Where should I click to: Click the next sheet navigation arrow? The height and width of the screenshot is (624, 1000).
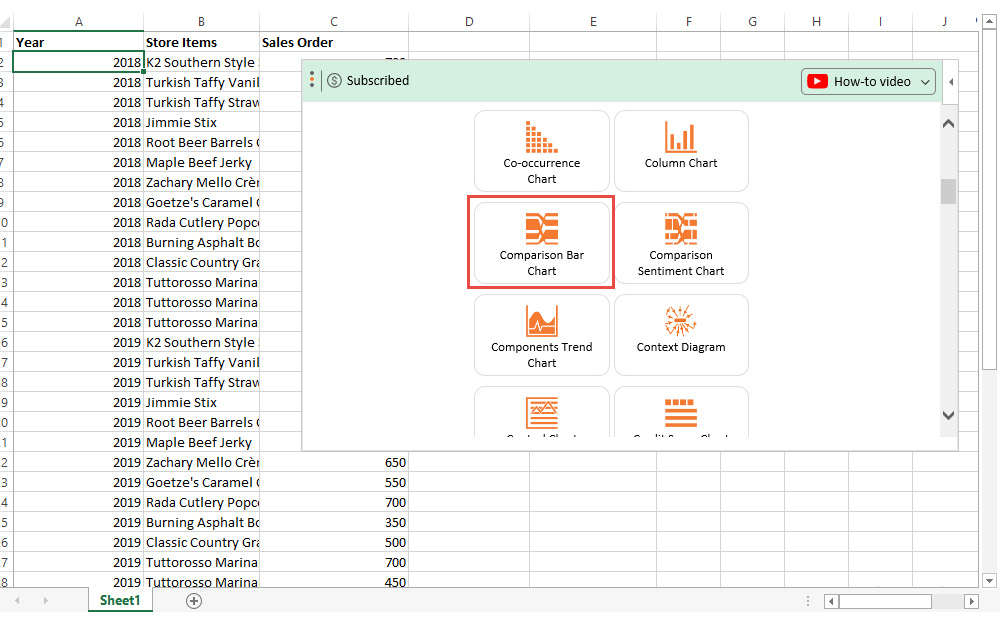45,600
